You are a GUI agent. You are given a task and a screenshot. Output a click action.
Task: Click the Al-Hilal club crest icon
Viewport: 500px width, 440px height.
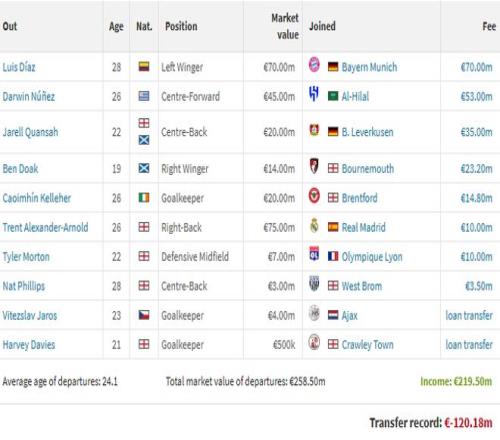(x=314, y=94)
